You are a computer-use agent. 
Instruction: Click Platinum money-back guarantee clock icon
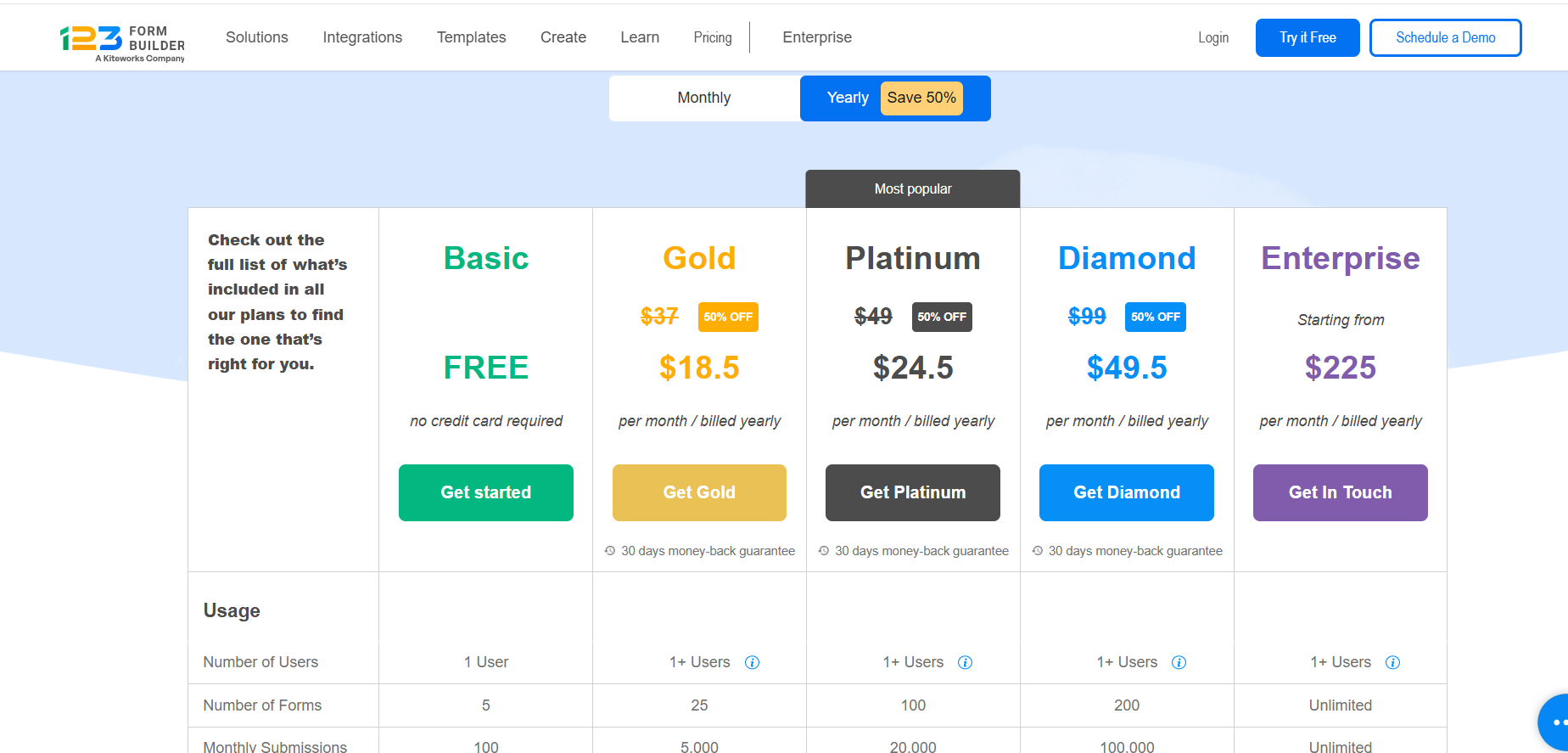(824, 551)
